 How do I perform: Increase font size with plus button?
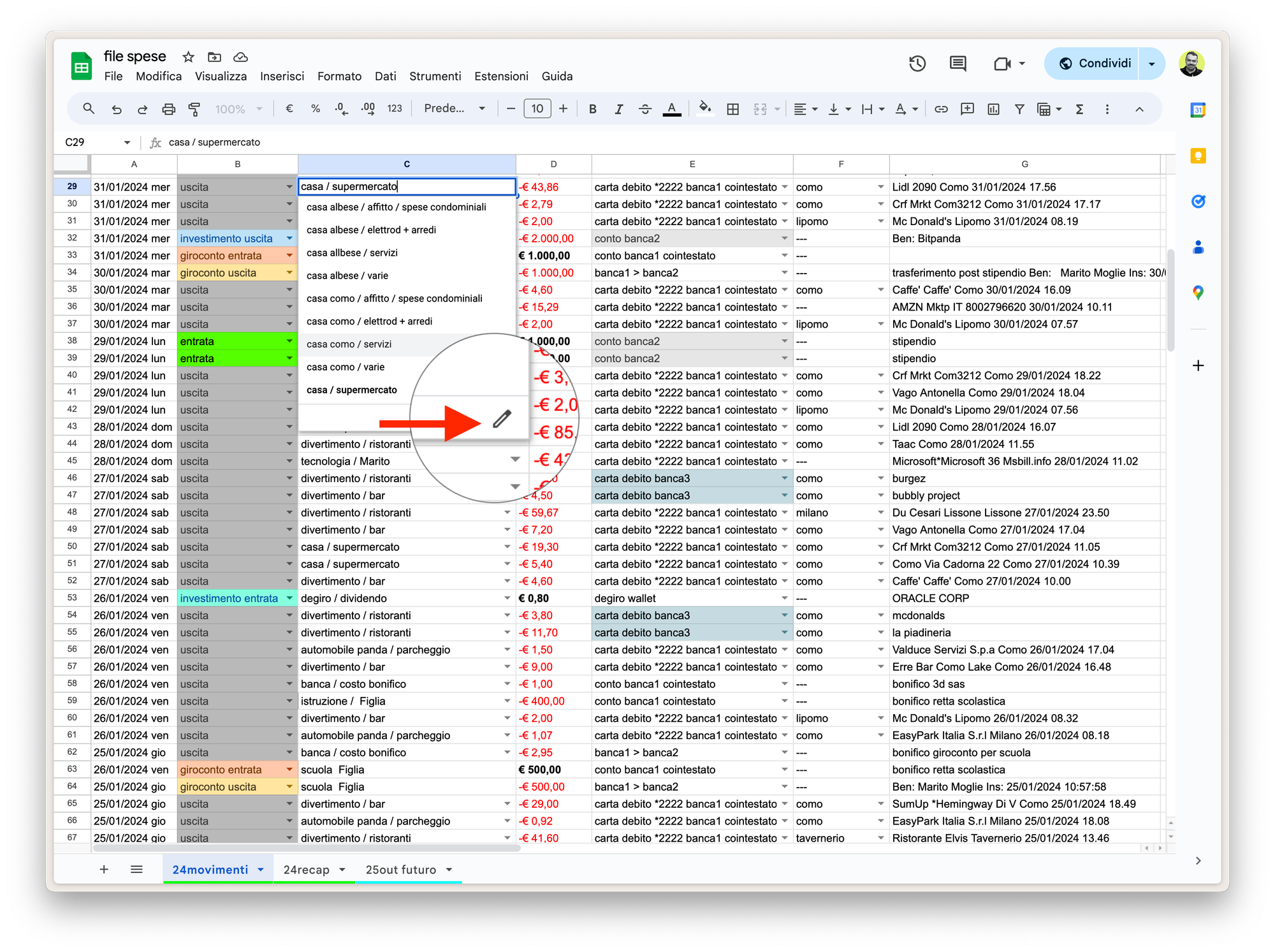coord(564,109)
